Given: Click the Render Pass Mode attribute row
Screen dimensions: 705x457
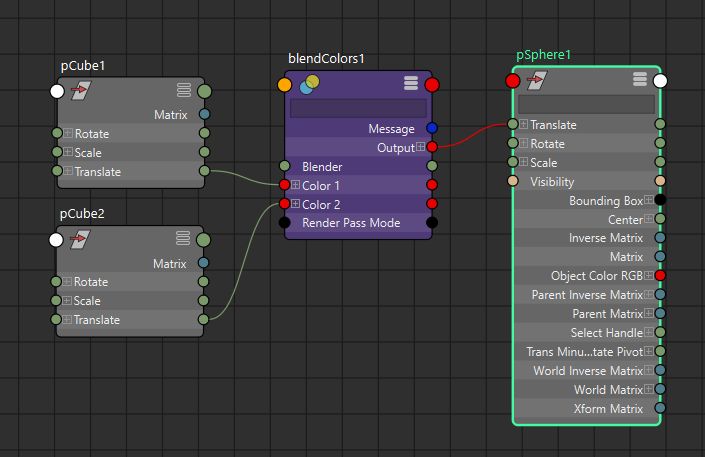Looking at the screenshot, I should 351,223.
